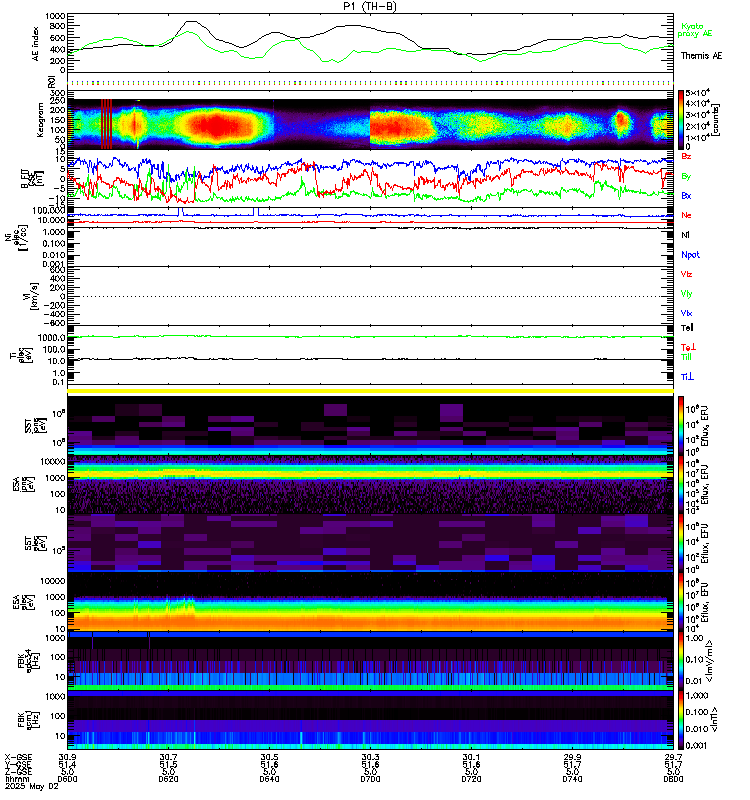The image size is (750, 800).
Task: Click the "FBK edc34 [Hz]" axis label
Action: 29,659
